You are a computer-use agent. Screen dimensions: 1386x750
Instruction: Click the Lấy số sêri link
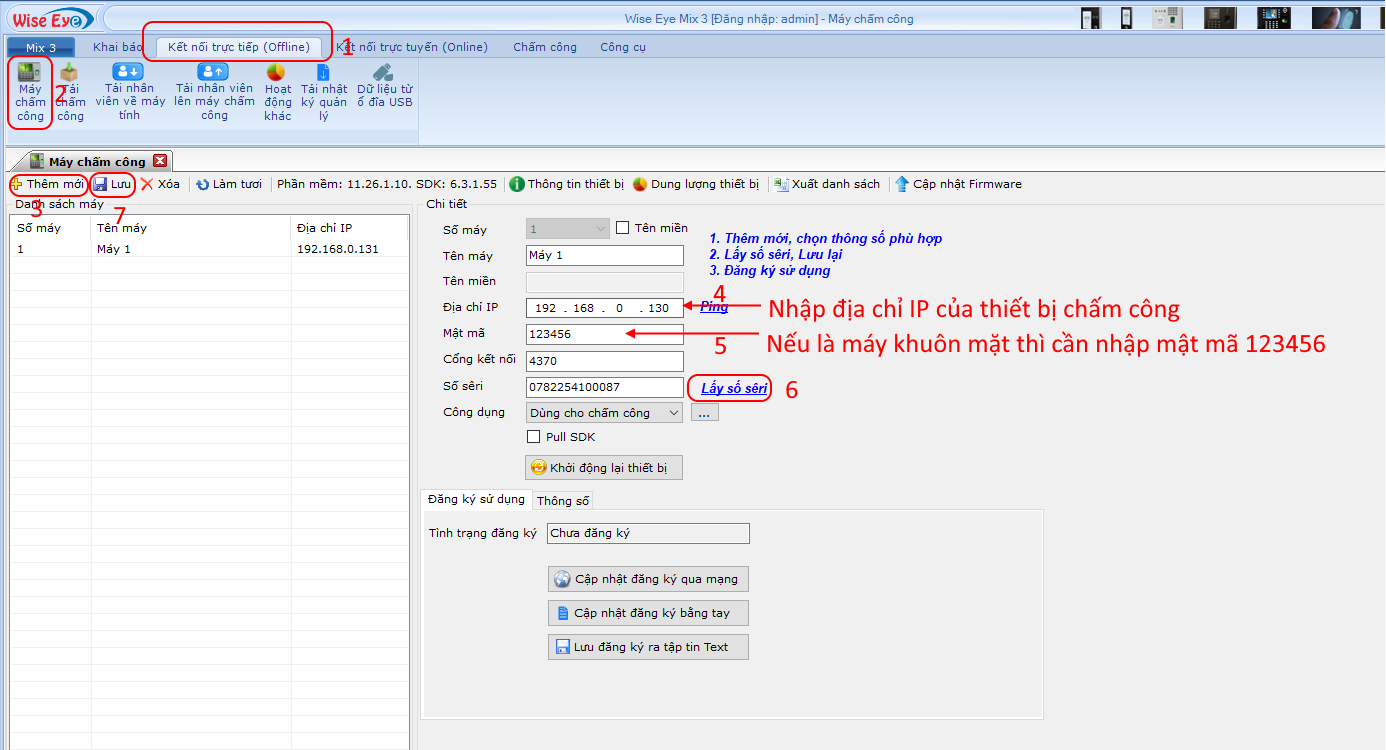734,388
